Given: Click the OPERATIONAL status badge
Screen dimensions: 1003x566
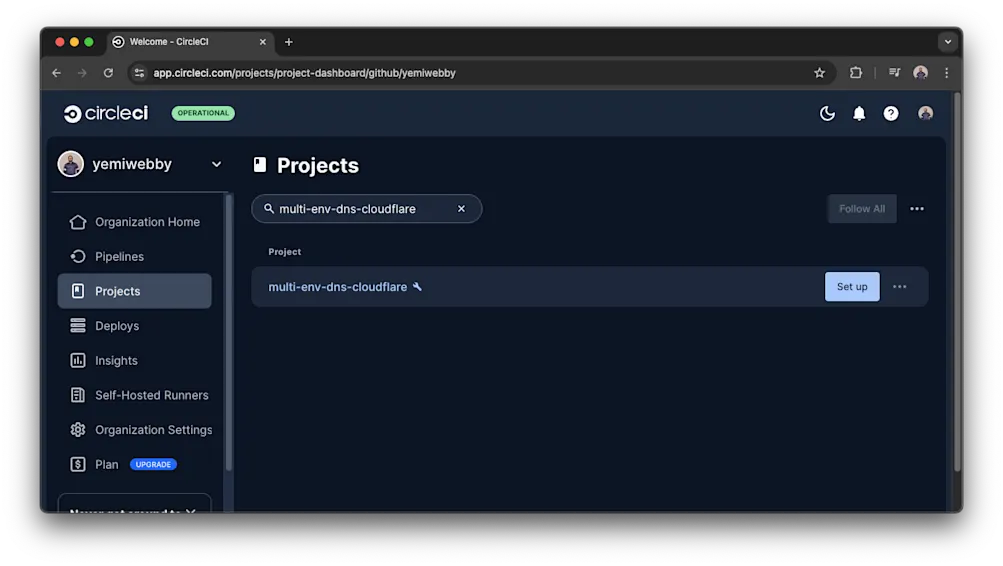Looking at the screenshot, I should 203,113.
